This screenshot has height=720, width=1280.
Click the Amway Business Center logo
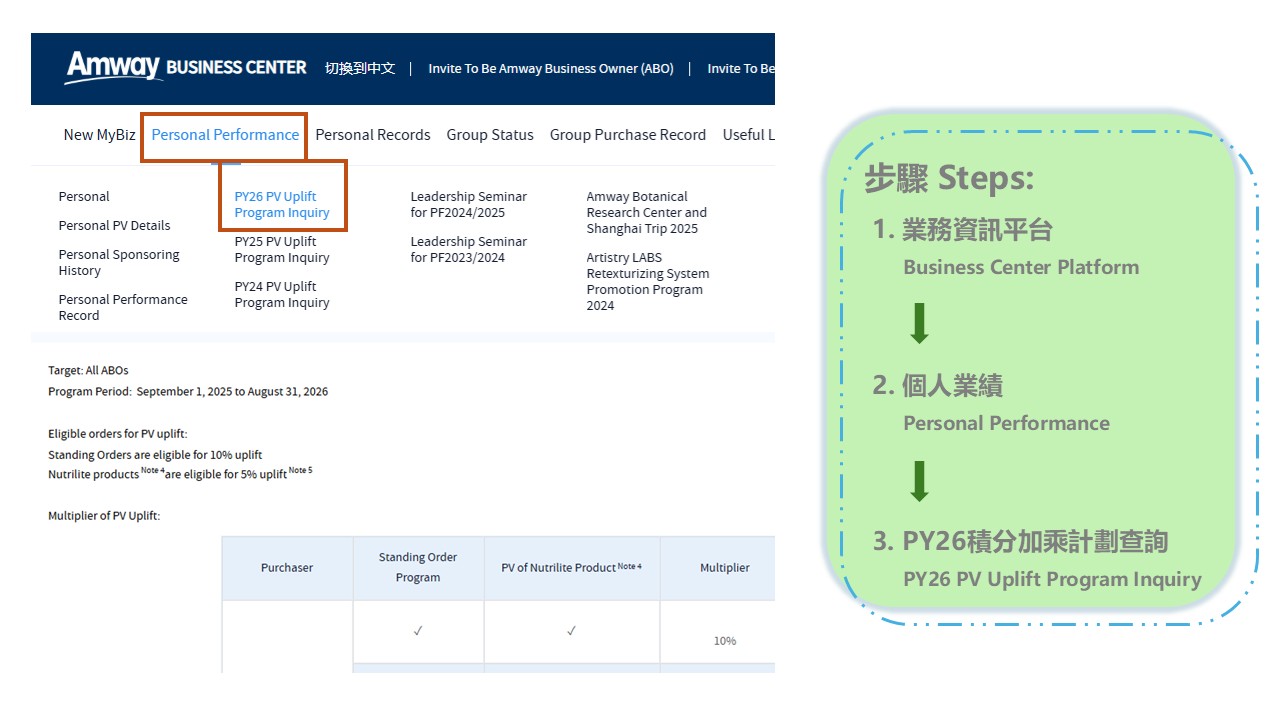[185, 68]
